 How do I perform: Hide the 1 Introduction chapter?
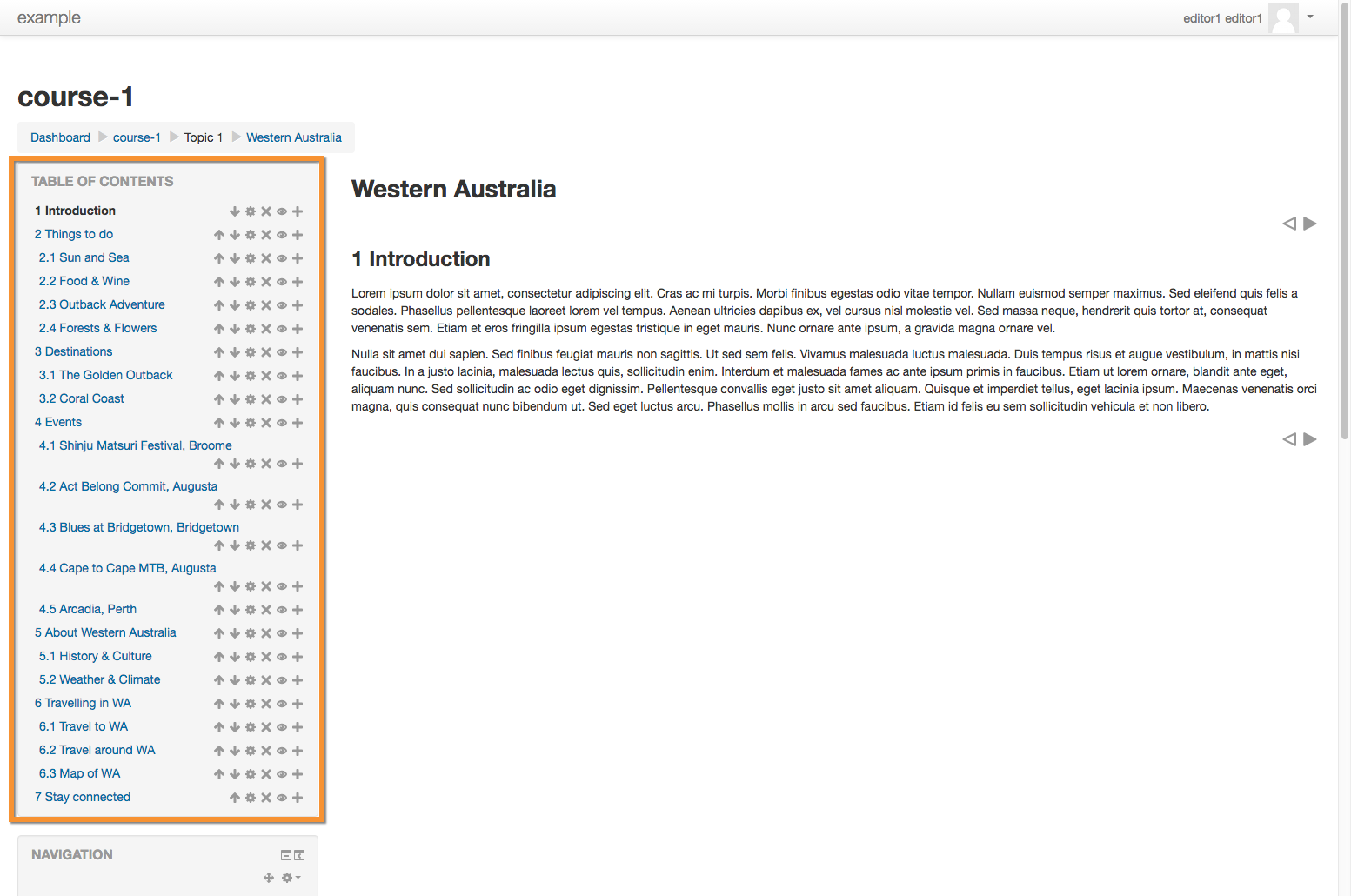(282, 211)
